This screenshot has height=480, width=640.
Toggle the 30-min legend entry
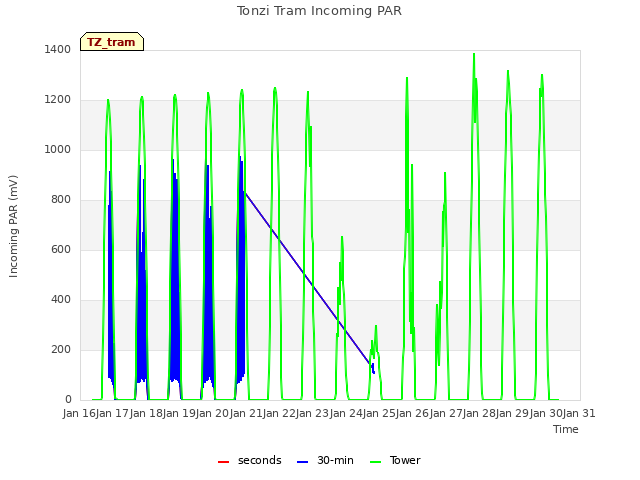[325, 460]
